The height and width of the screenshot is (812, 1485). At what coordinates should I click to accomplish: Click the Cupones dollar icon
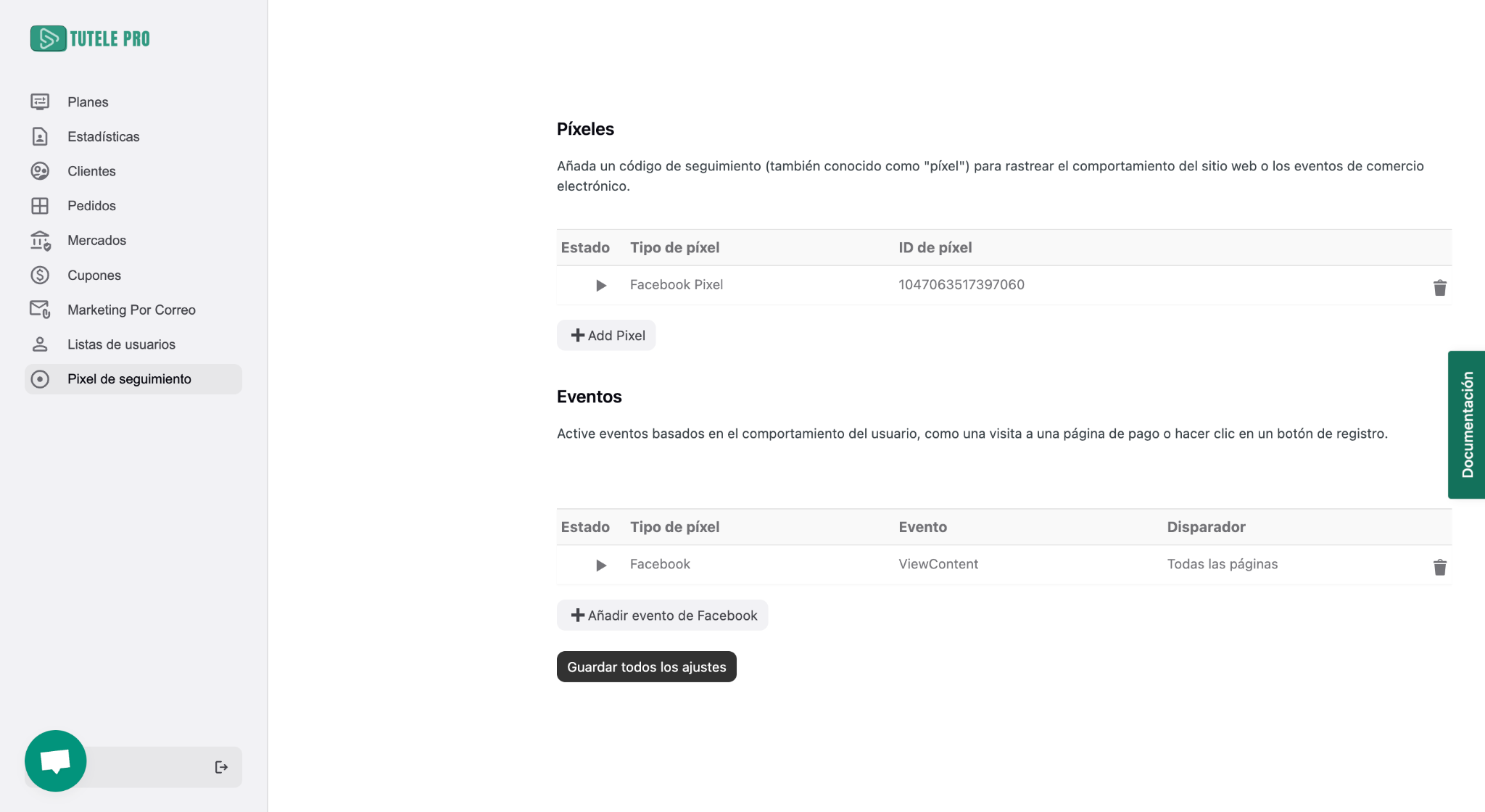(40, 275)
